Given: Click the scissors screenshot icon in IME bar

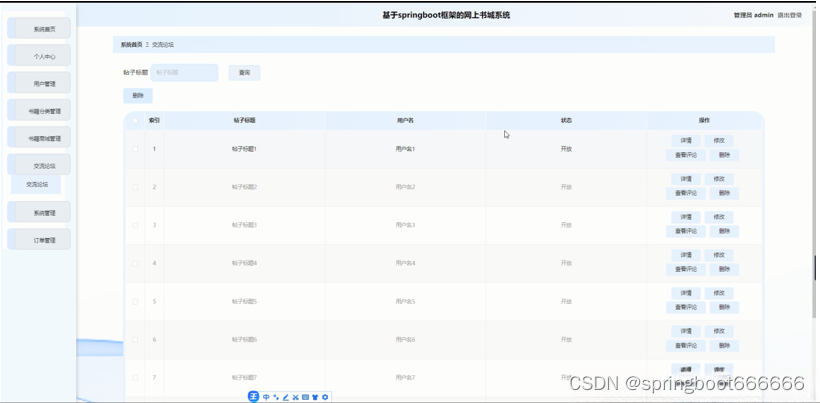Looking at the screenshot, I should tap(295, 397).
